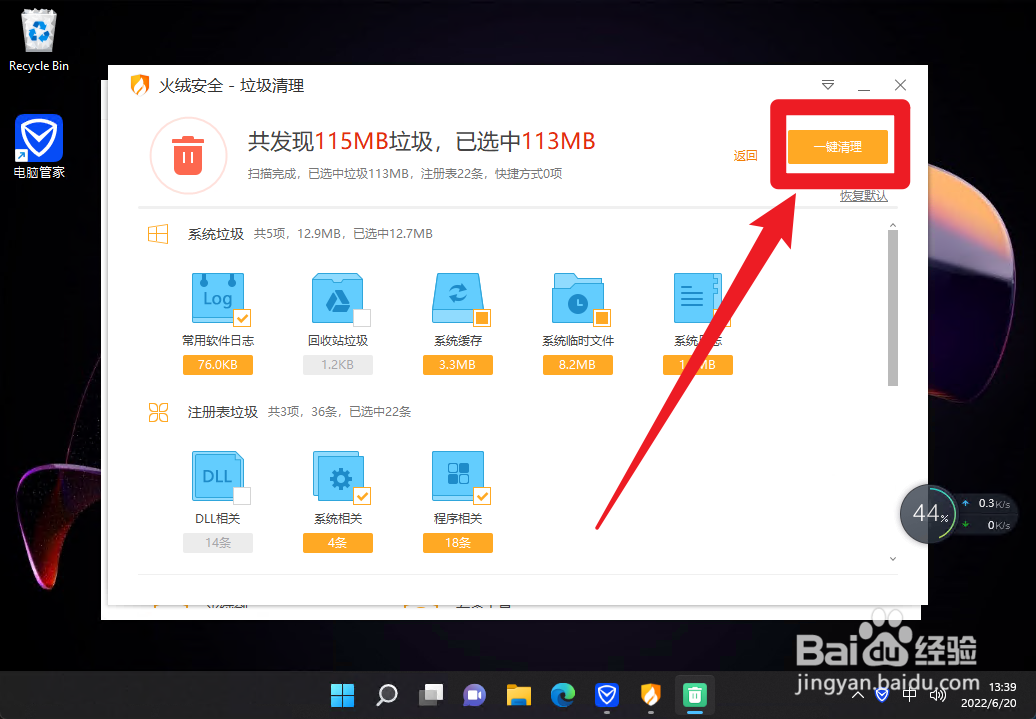The width and height of the screenshot is (1036, 719).
Task: Click the scrollbar up arrow
Action: pos(893,225)
